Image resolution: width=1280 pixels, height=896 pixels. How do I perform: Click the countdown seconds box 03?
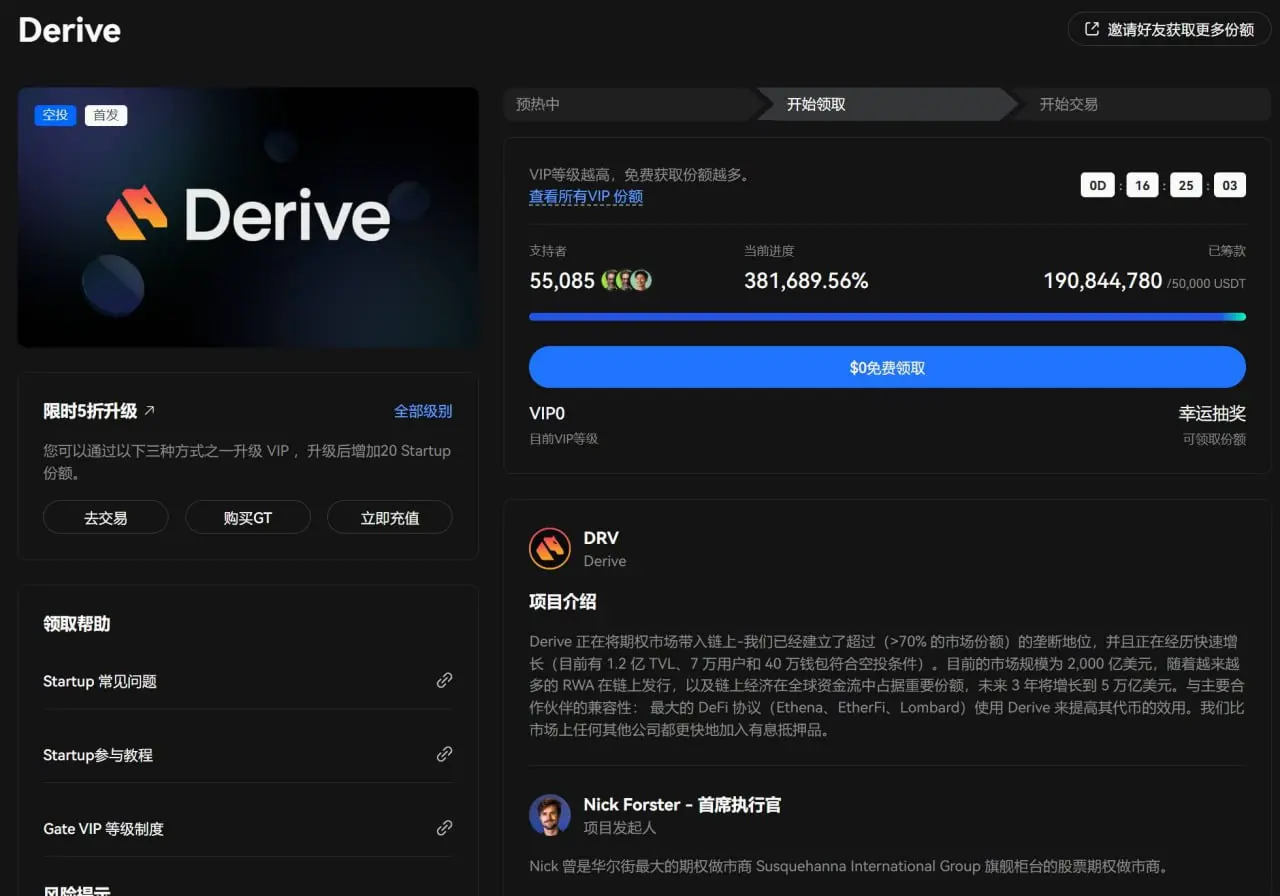tap(1230, 185)
